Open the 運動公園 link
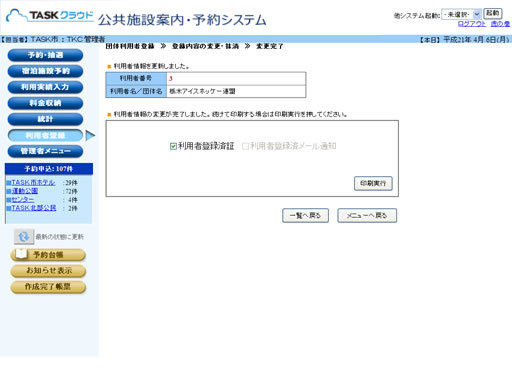Viewport: 512px width, 384px height. [x=25, y=191]
